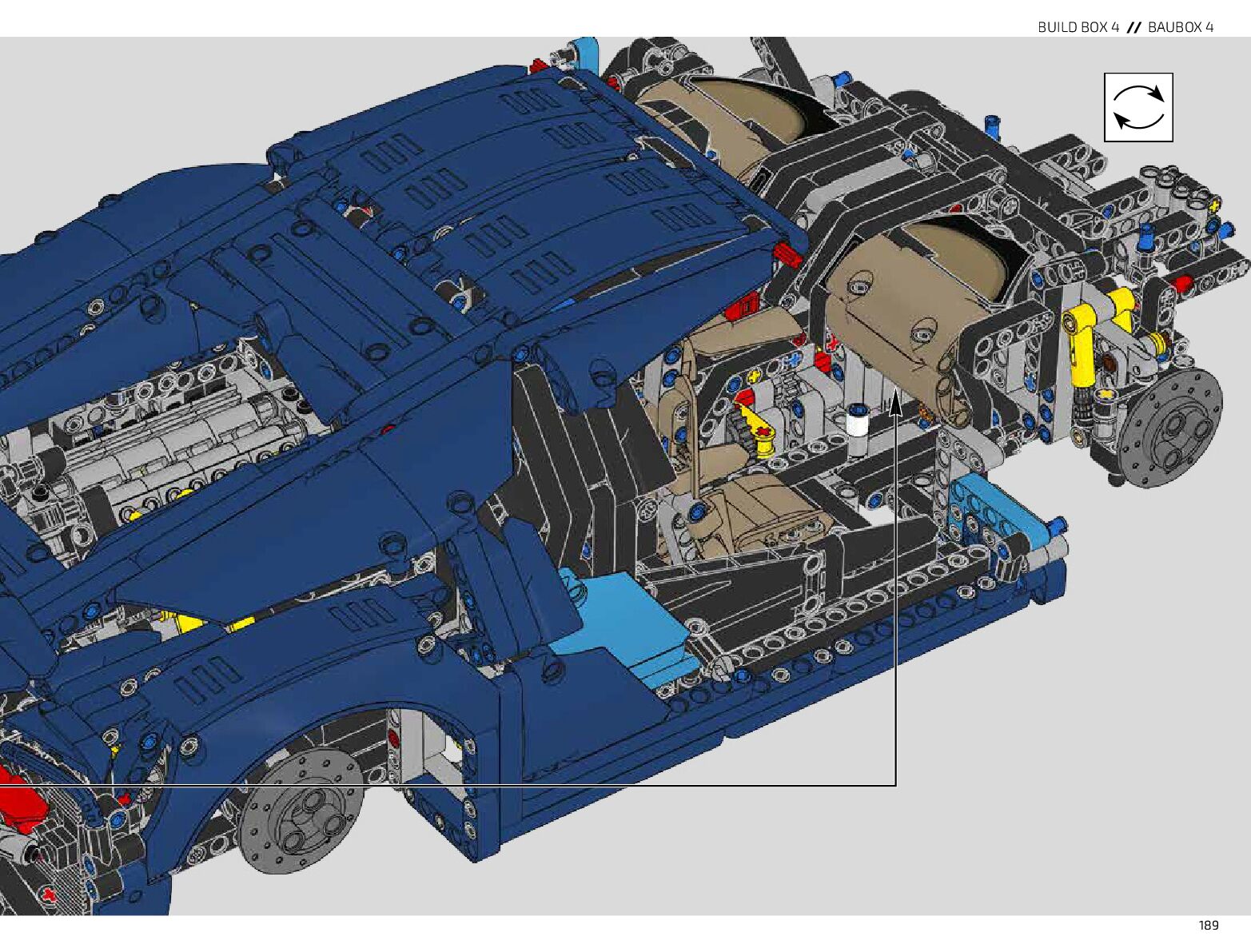Click the BAUBOX 4 header text

[1181, 27]
